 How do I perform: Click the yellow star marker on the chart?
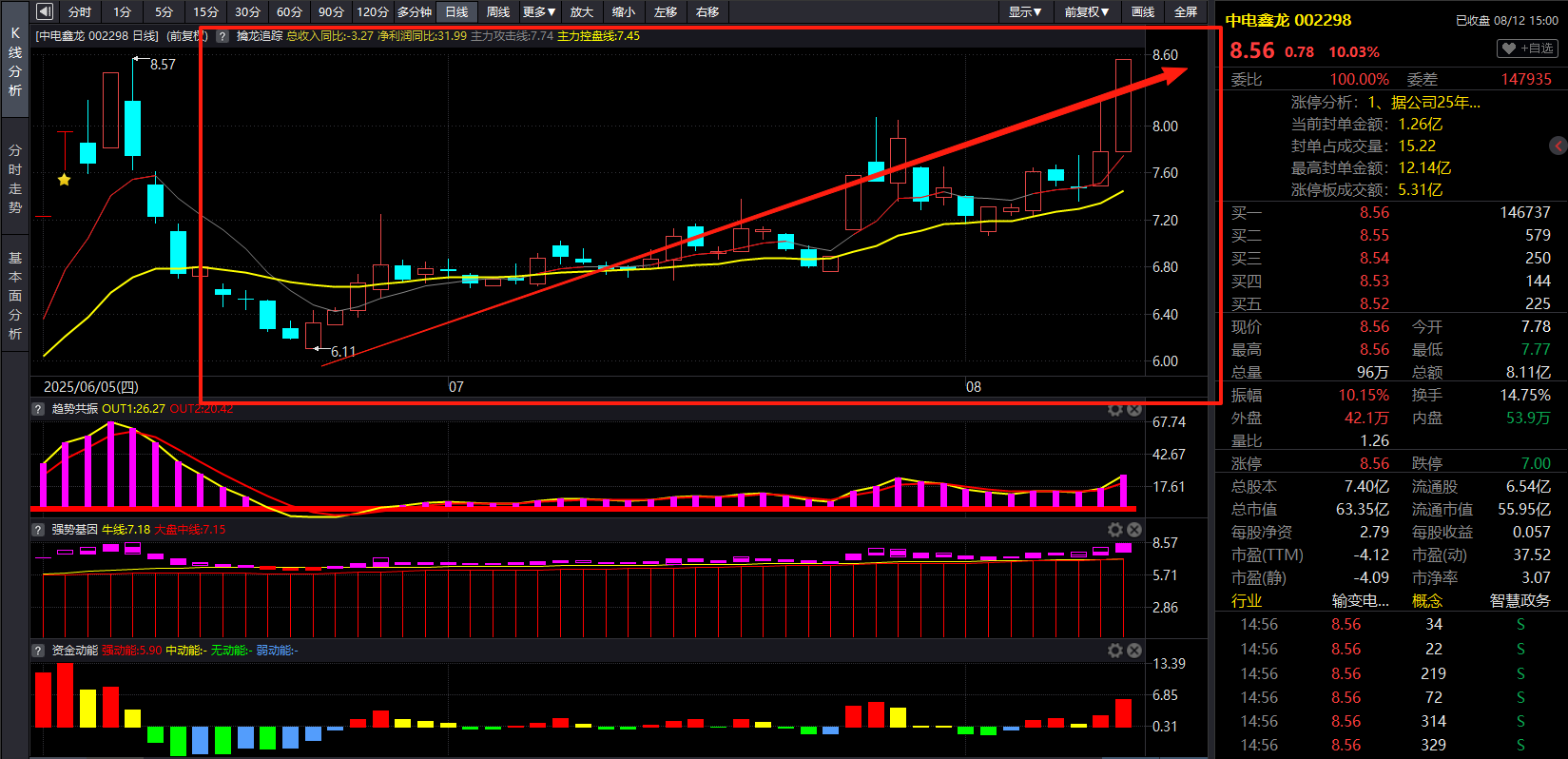coord(64,179)
